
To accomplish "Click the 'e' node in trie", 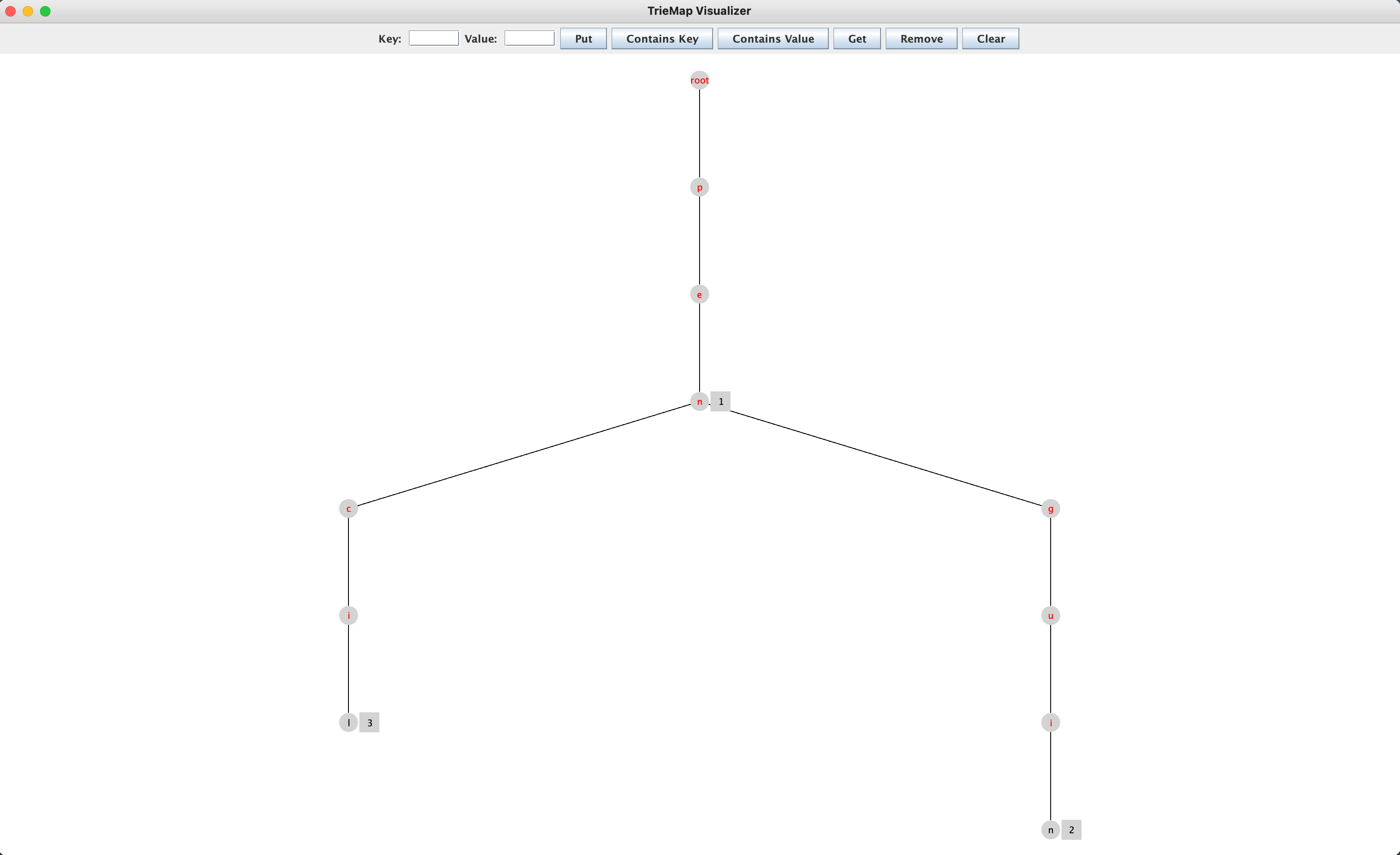I will [x=699, y=294].
